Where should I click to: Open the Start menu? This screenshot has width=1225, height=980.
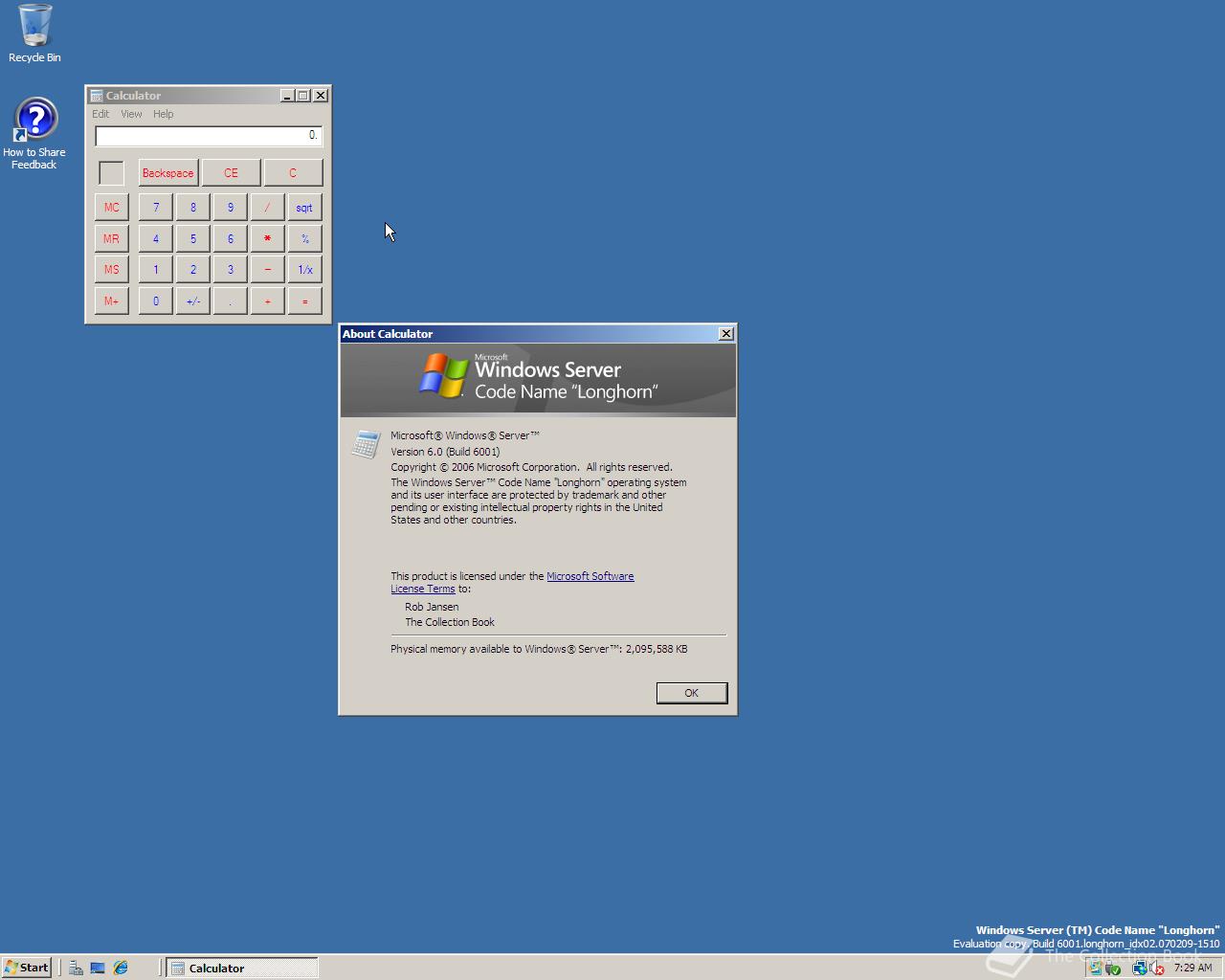26,968
